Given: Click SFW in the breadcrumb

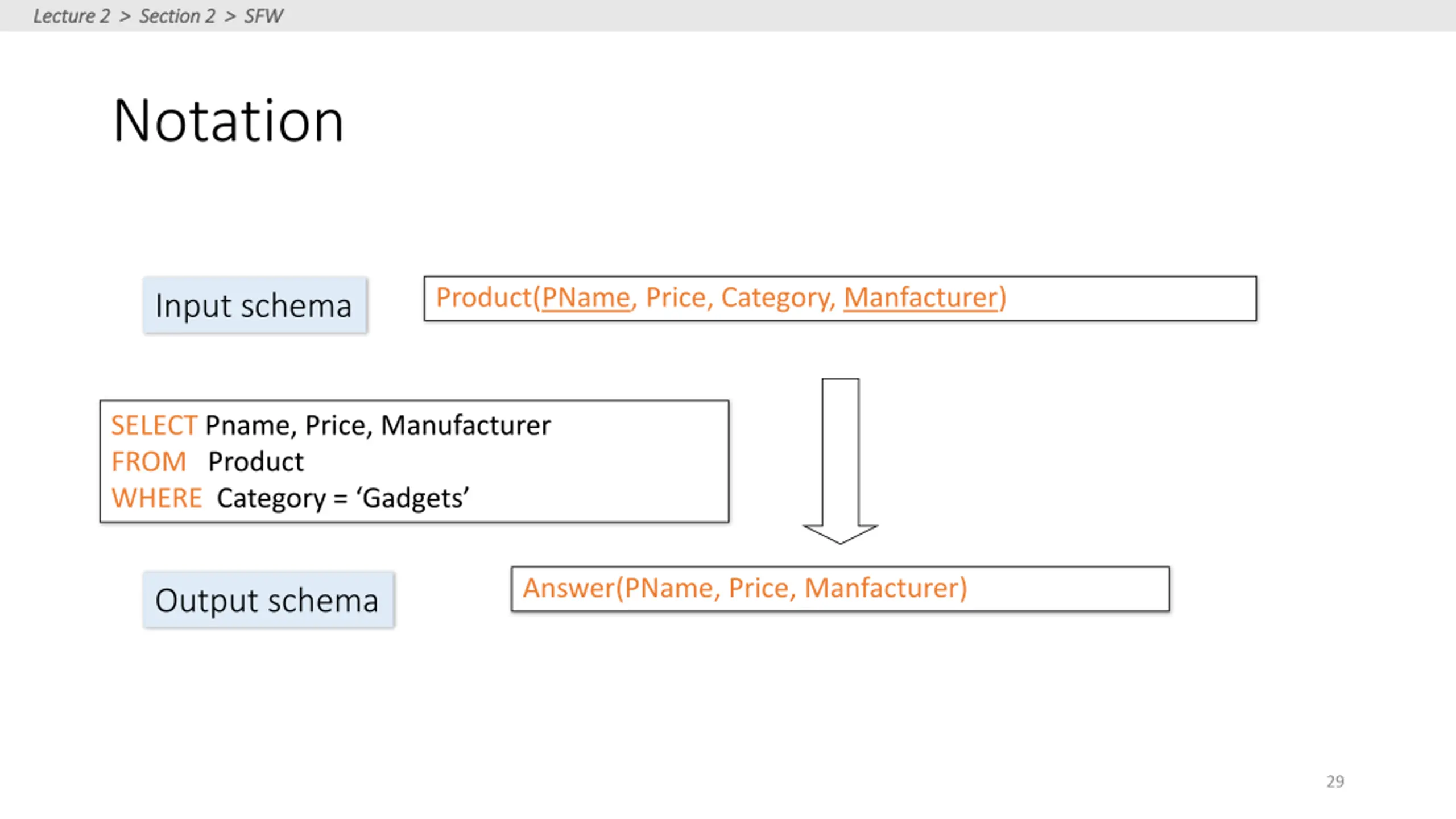Looking at the screenshot, I should (263, 16).
